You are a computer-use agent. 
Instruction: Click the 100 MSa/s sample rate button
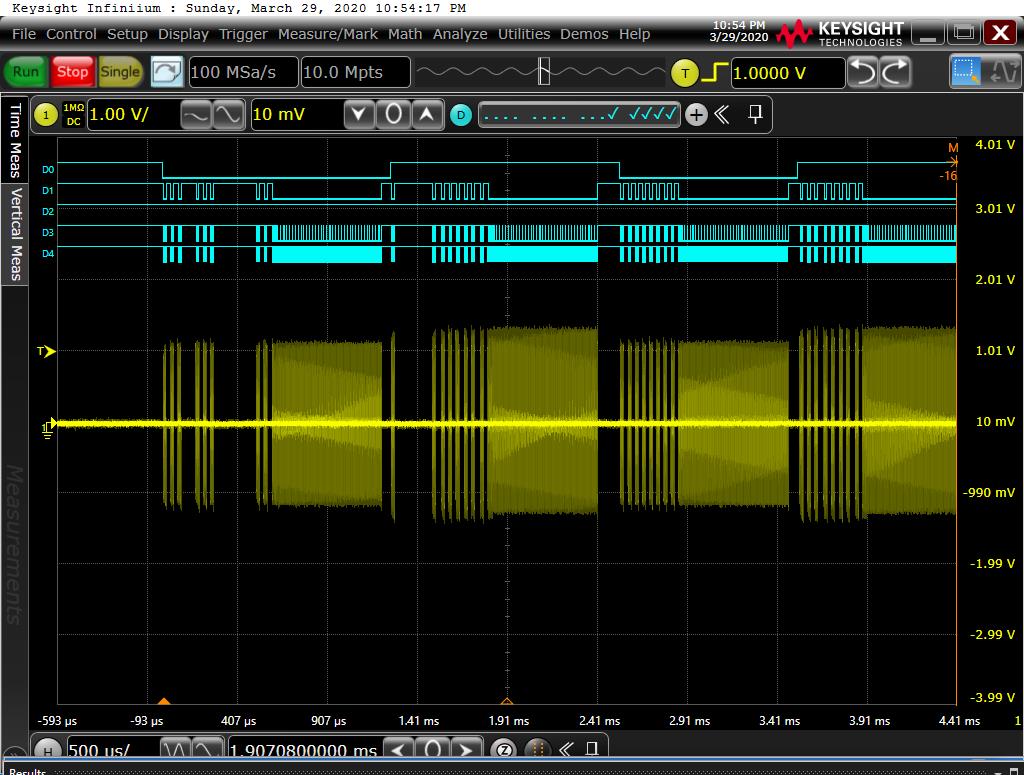pos(242,72)
